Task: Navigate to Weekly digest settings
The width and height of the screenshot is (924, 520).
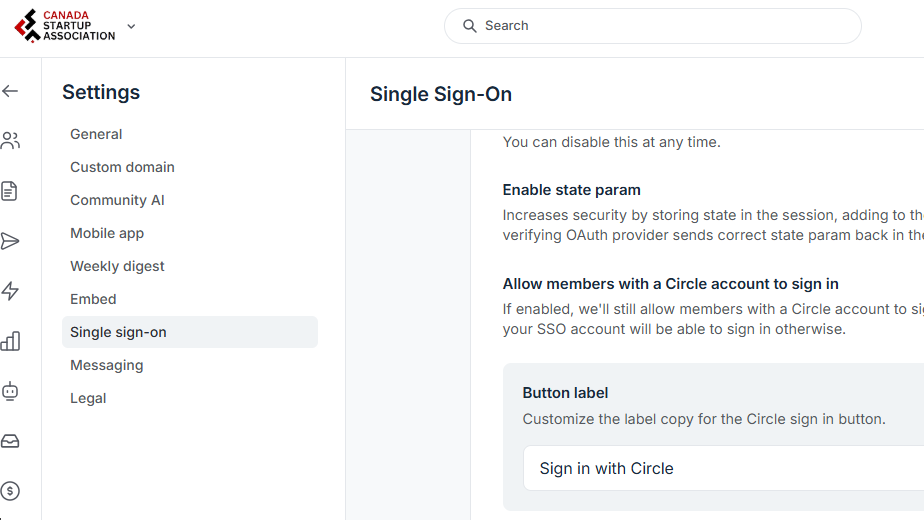Action: [x=117, y=266]
